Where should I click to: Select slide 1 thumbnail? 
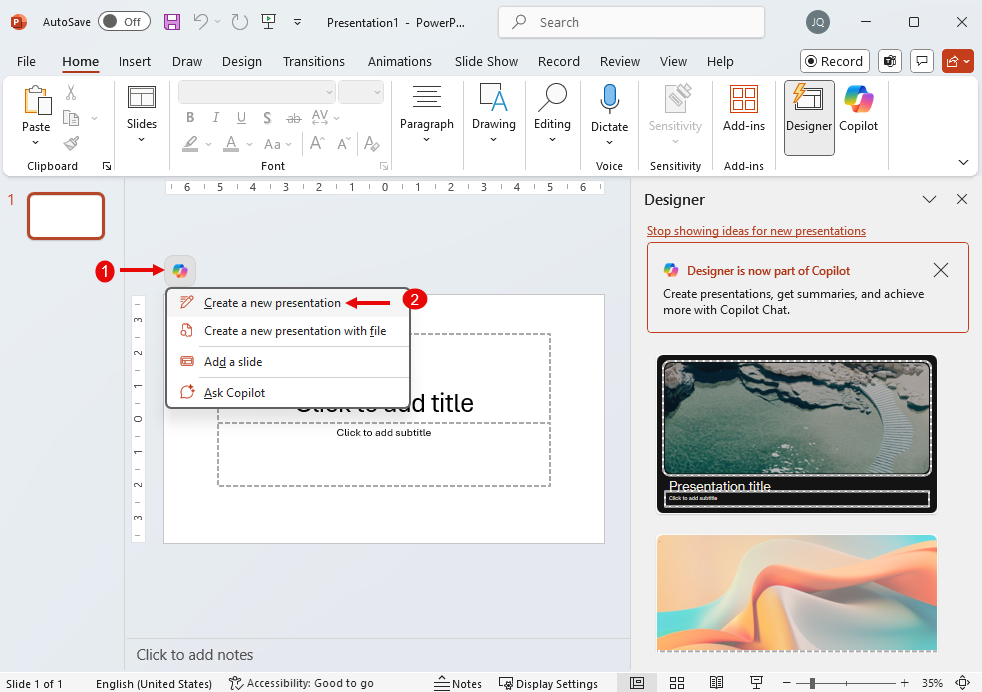point(66,216)
